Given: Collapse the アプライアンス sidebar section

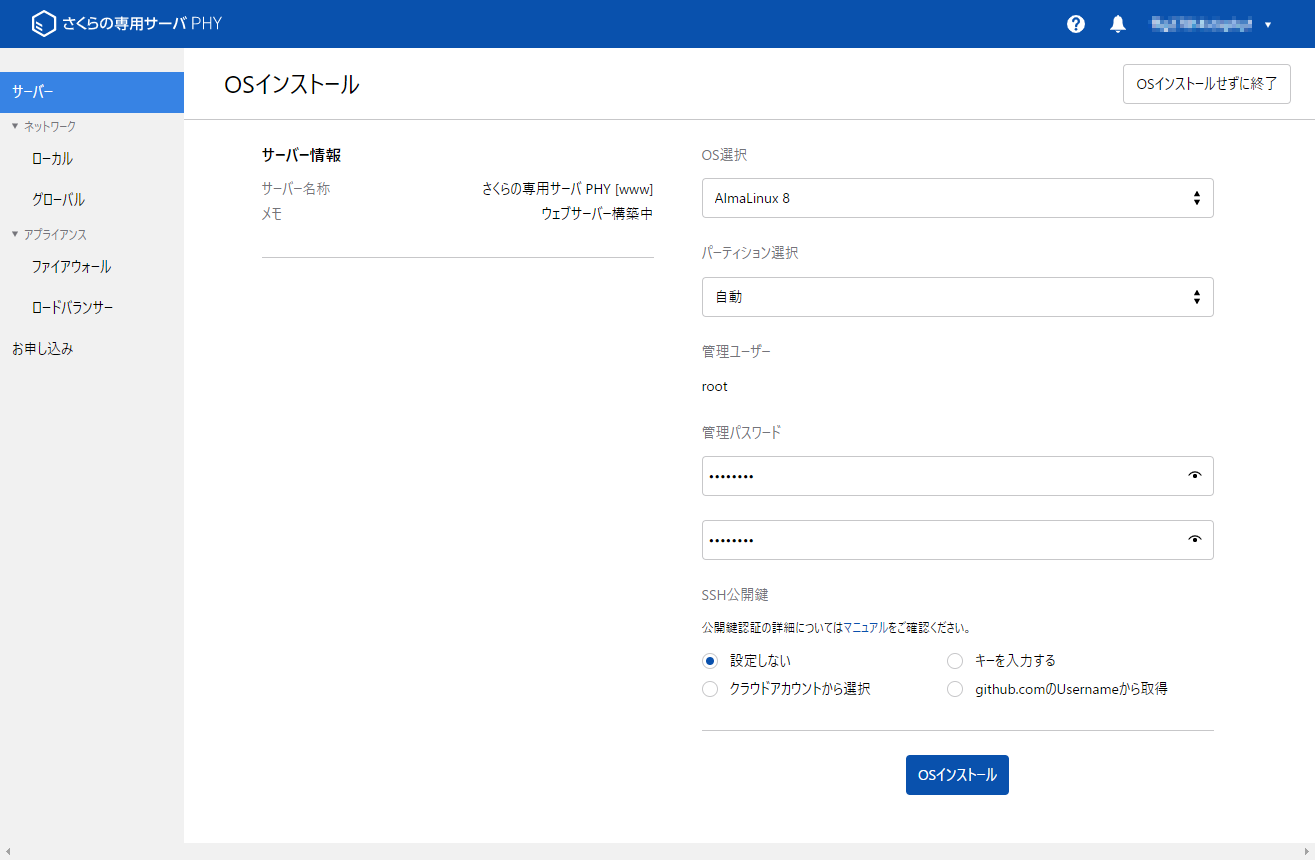Looking at the screenshot, I should pos(49,235).
